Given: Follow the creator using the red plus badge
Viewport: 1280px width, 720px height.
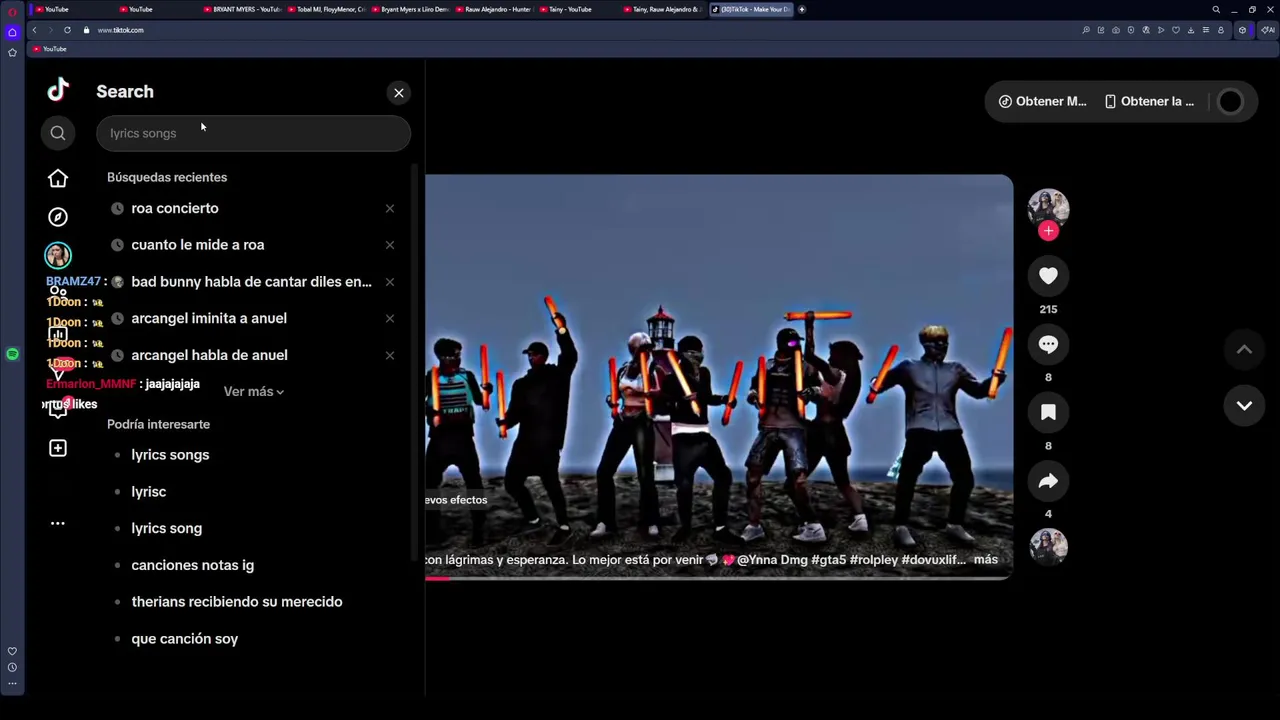Looking at the screenshot, I should click(1048, 231).
